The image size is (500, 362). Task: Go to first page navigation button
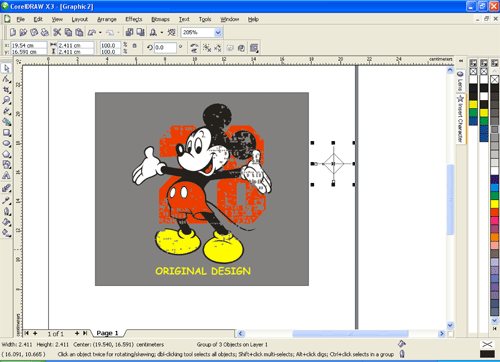pos(27,333)
